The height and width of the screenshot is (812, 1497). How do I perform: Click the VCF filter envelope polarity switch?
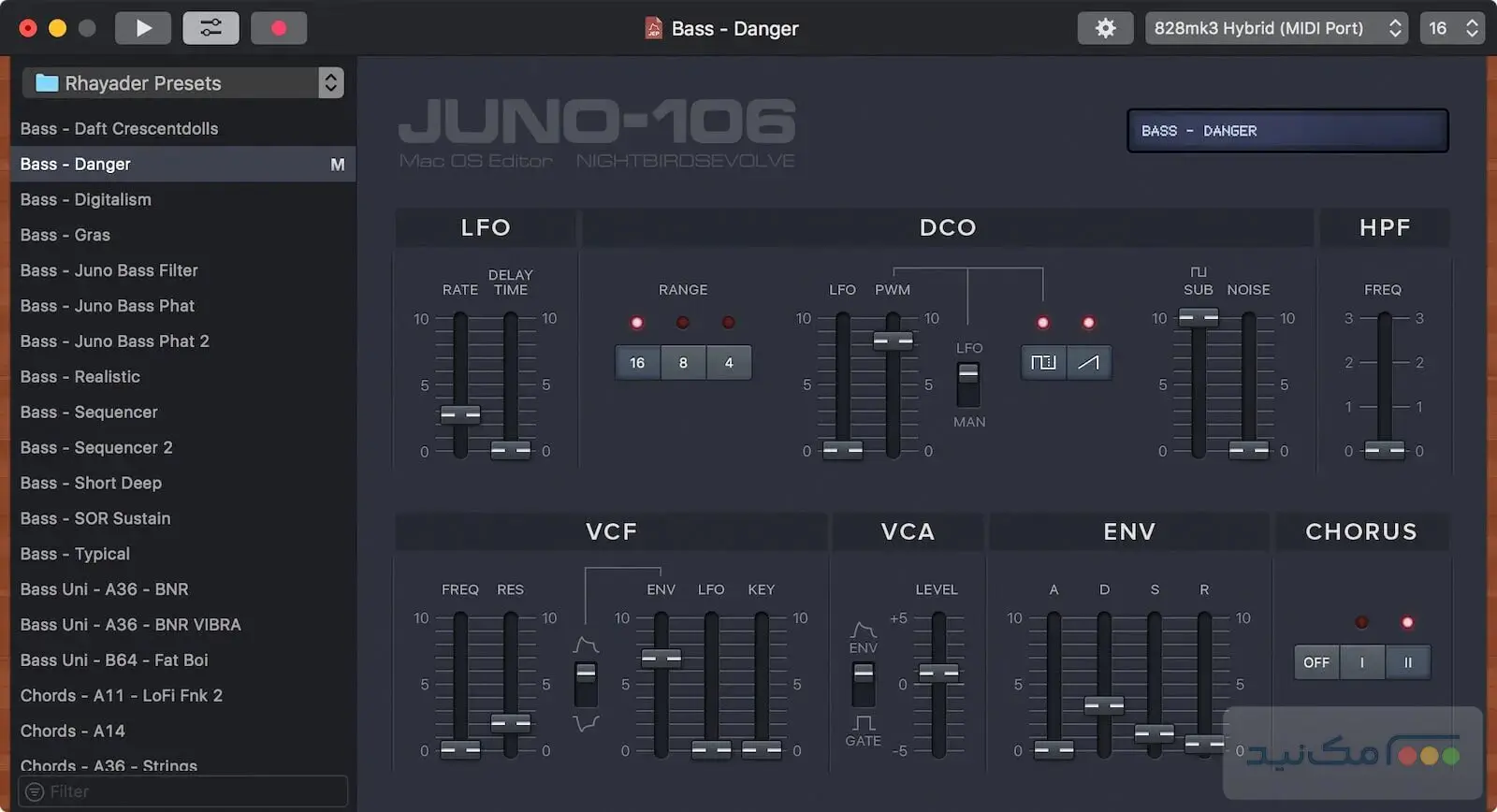[586, 684]
